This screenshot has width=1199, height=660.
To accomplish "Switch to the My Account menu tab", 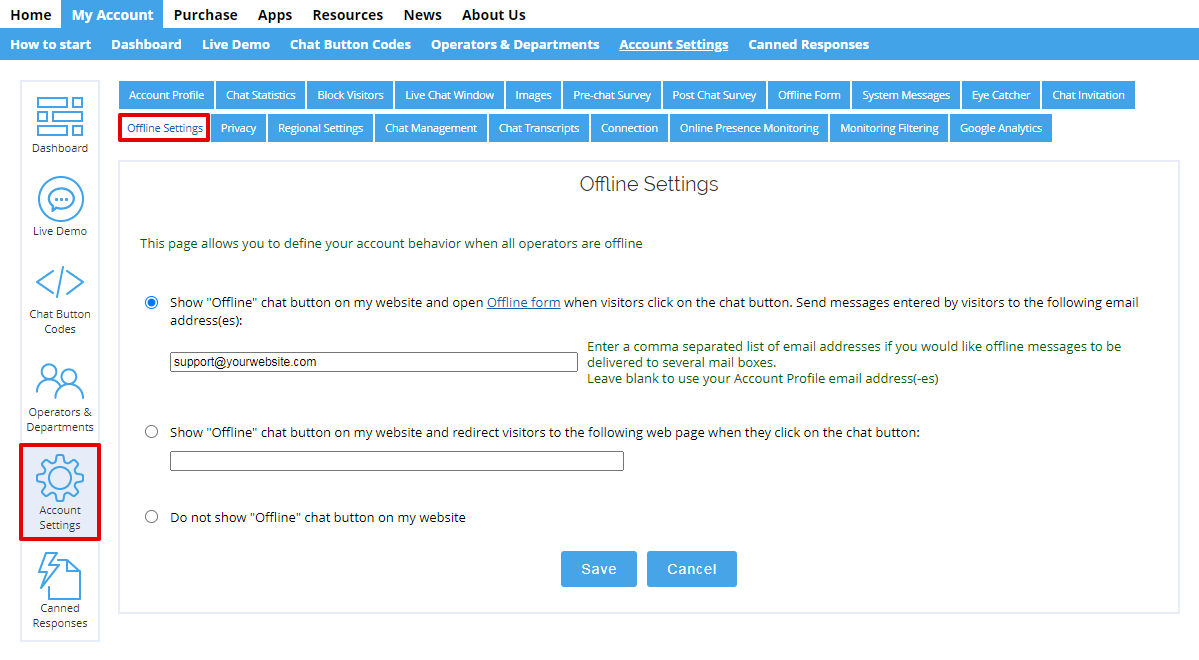I will pyautogui.click(x=111, y=14).
